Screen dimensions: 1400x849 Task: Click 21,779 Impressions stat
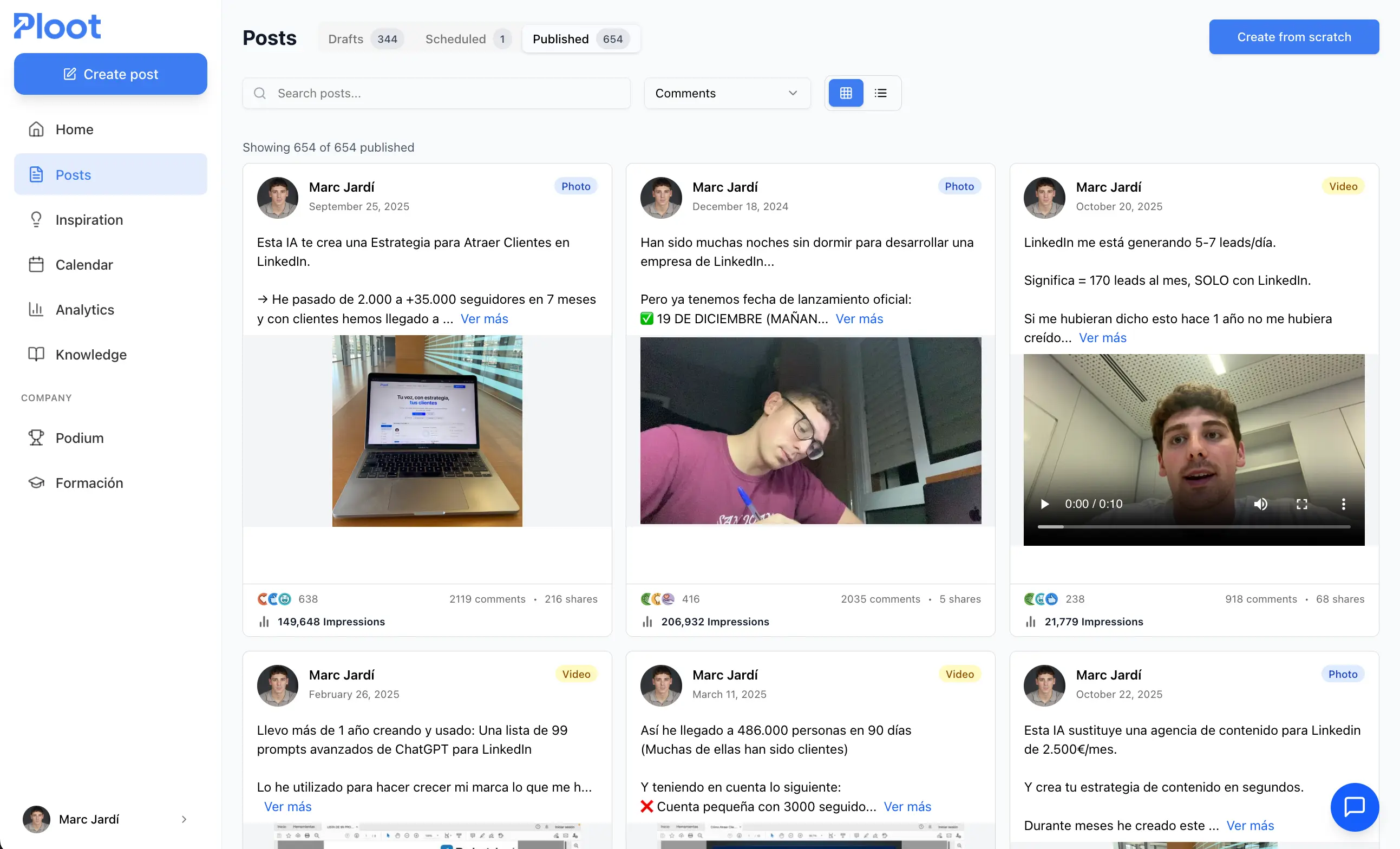[1084, 622]
